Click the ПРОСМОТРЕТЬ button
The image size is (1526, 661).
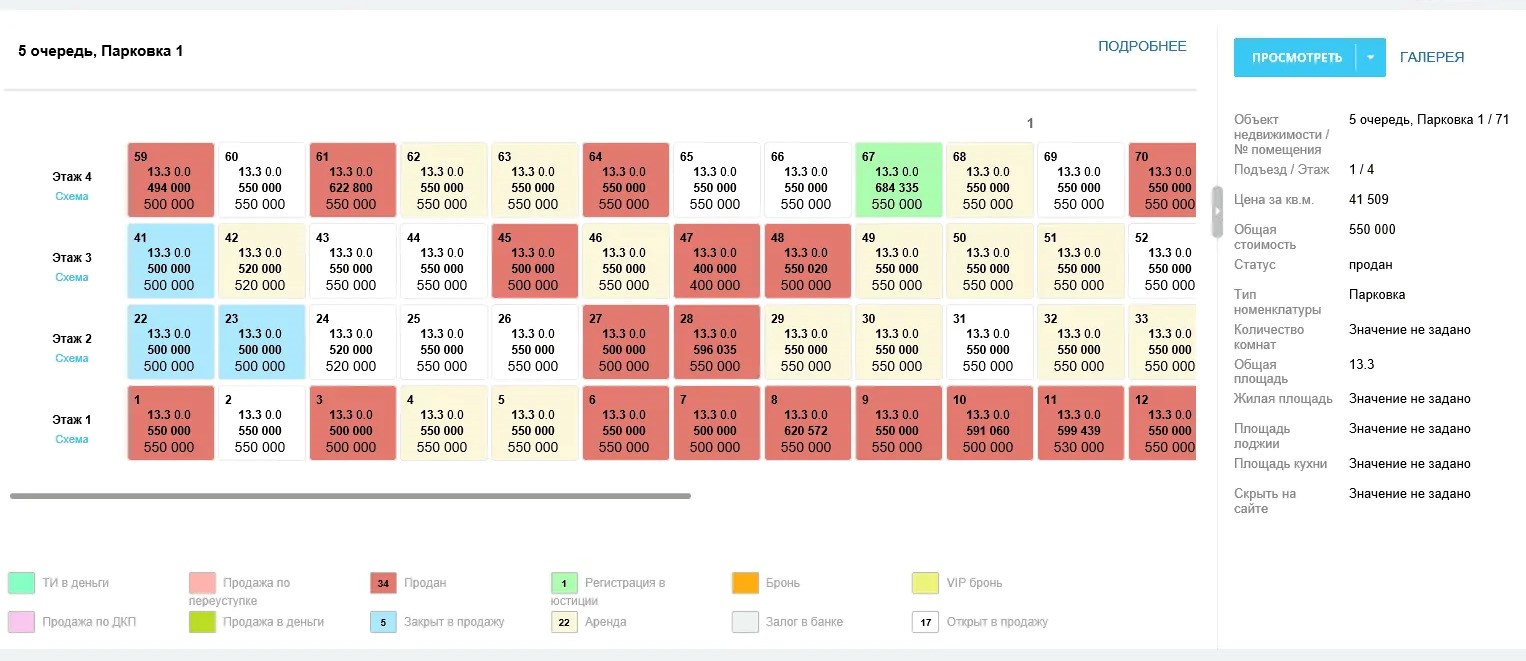pos(1296,58)
